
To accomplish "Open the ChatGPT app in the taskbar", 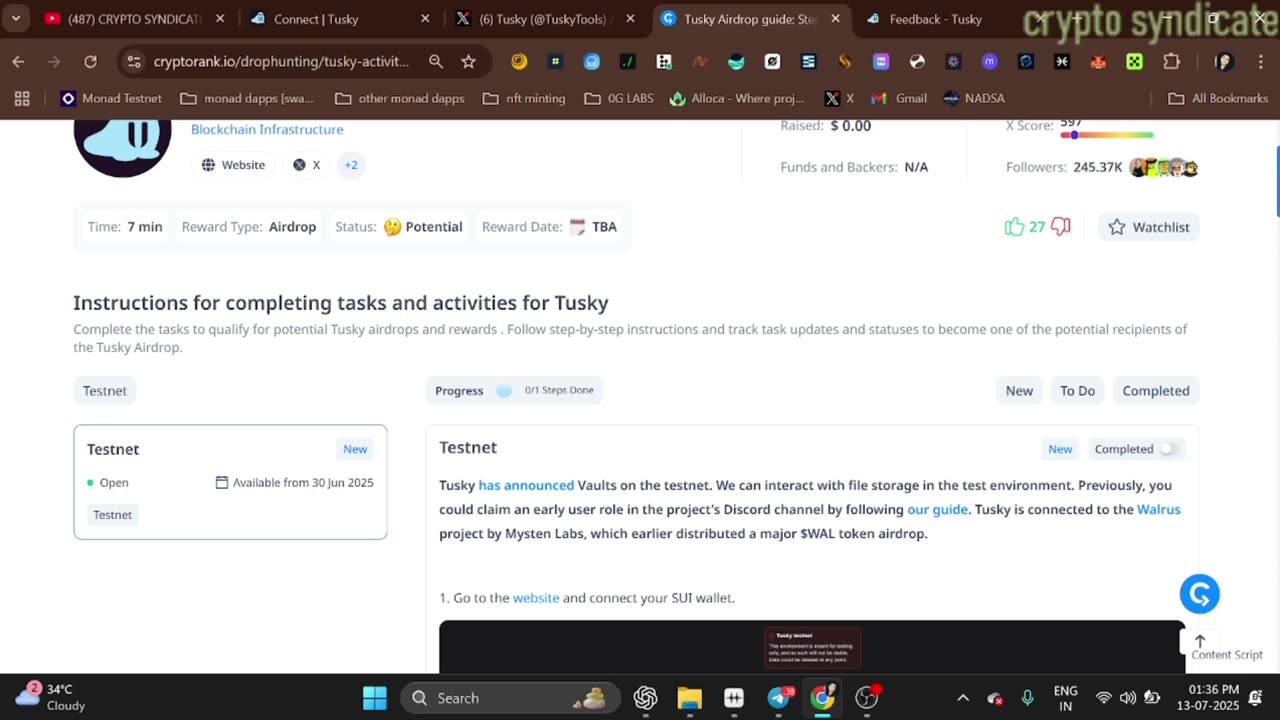I will tap(645, 698).
